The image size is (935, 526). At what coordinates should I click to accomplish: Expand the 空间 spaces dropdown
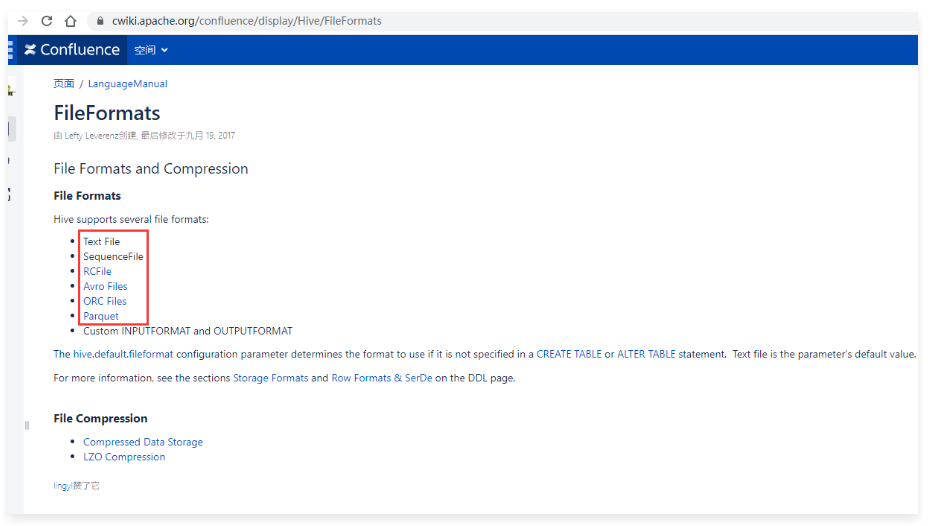point(151,50)
